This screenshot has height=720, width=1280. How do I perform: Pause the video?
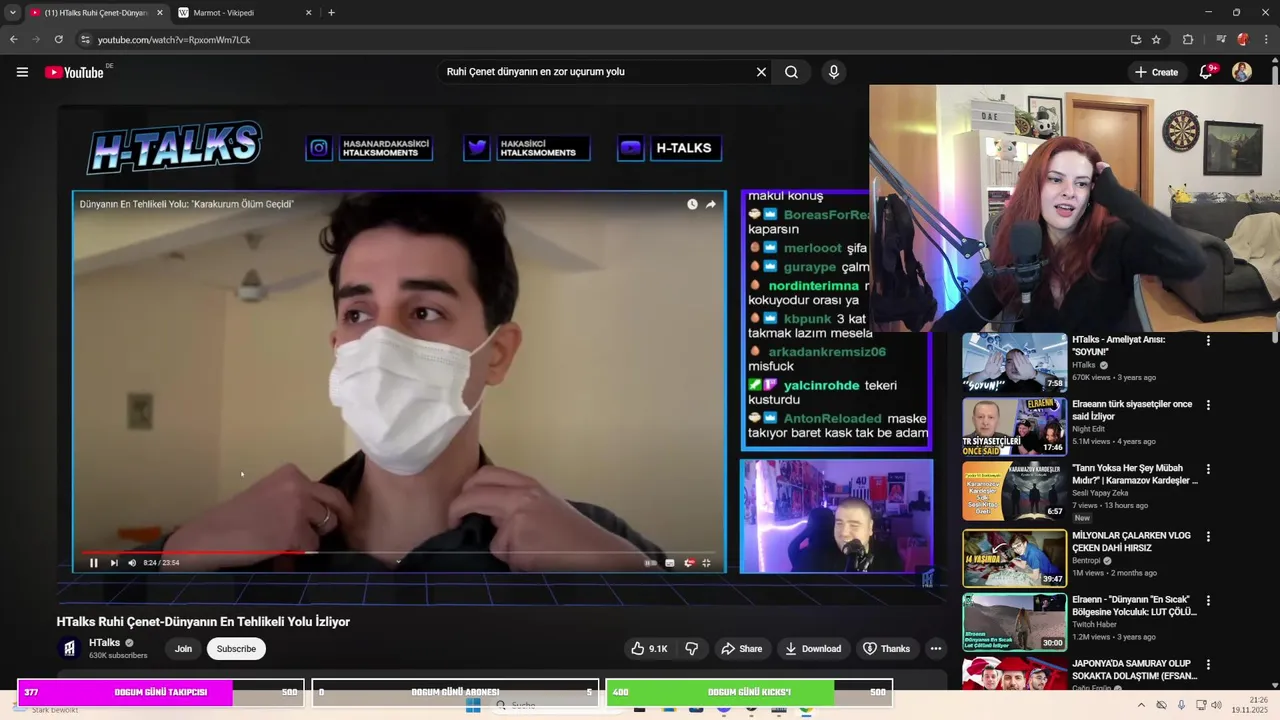click(94, 563)
